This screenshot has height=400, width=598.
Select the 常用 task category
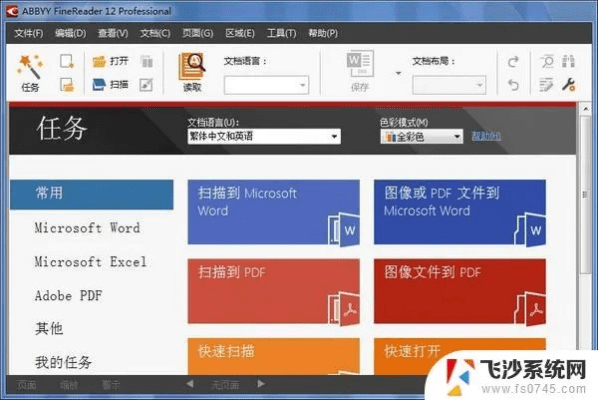click(92, 194)
